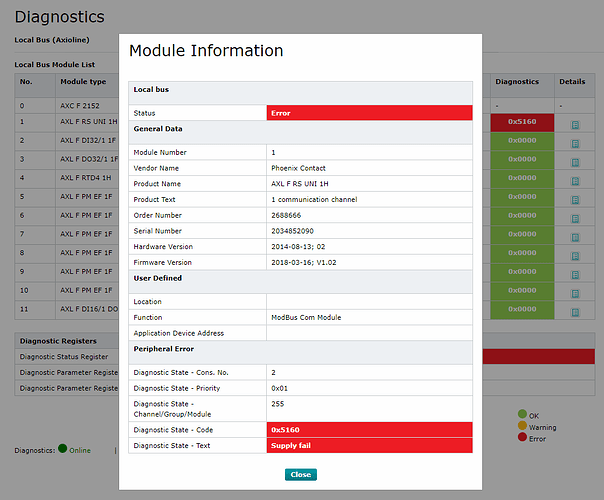Click the green OK legend dot

522,414
